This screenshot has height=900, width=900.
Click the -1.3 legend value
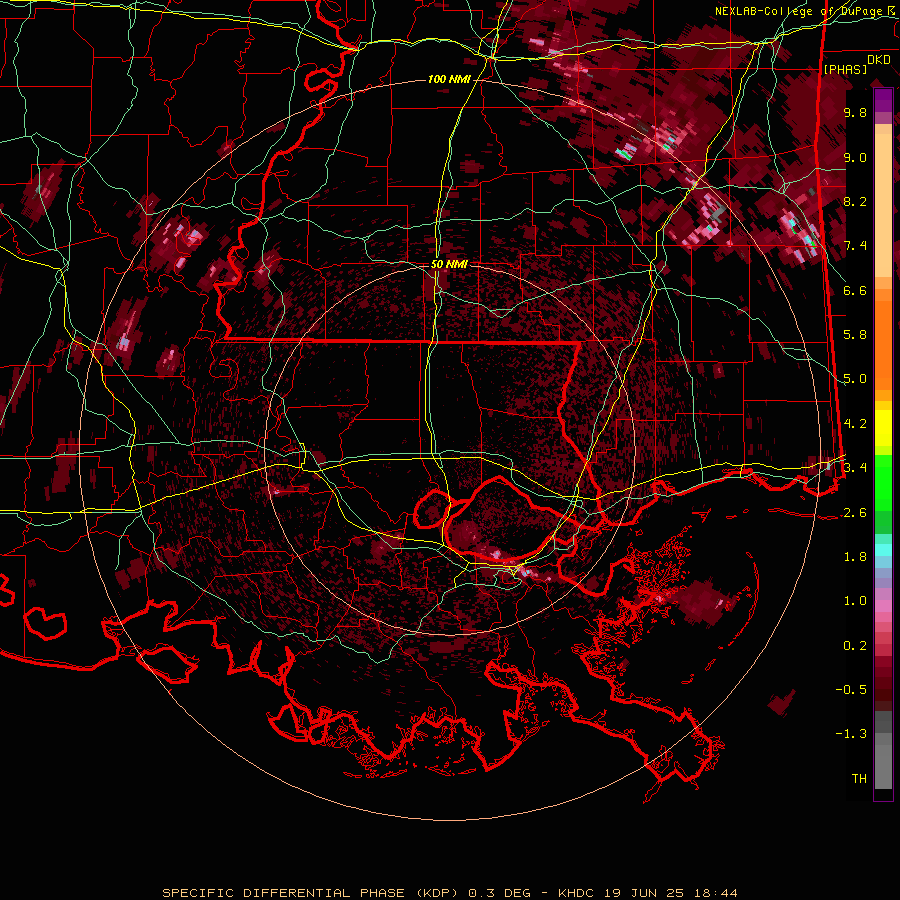851,734
